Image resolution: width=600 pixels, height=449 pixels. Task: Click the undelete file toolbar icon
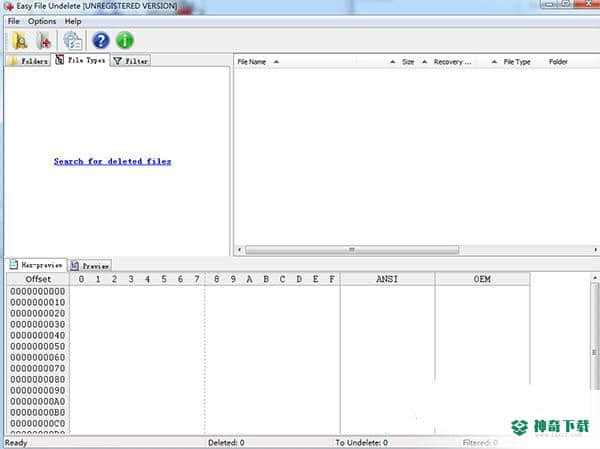[44, 41]
